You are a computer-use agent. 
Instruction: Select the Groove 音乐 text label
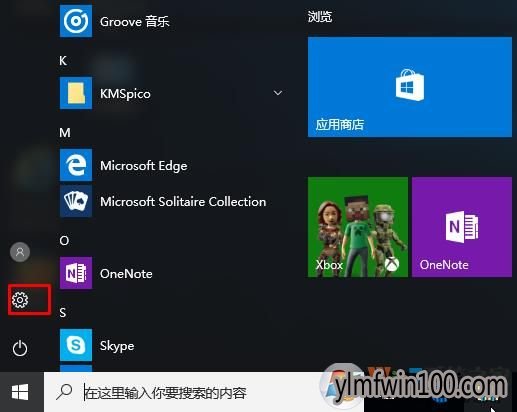[135, 22]
